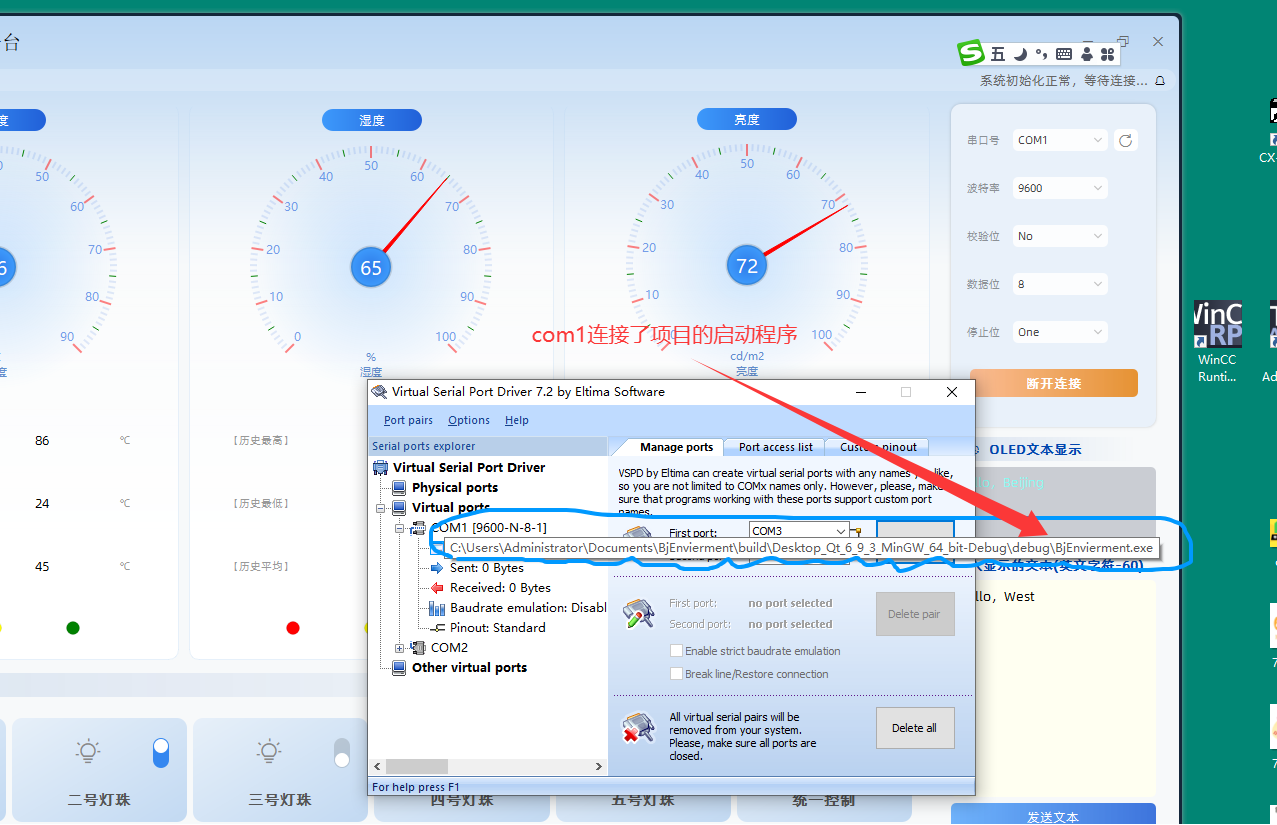Open the 串口号 COM1 dropdown
This screenshot has width=1277, height=825.
(1060, 140)
